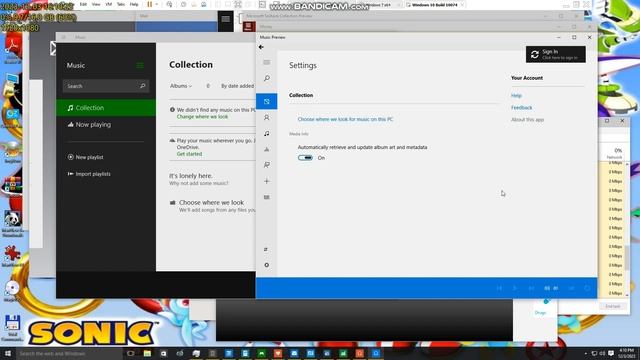Image resolution: width=640 pixels, height=360 pixels.
Task: Go back with the Music Preview back arrow
Action: pos(261,47)
